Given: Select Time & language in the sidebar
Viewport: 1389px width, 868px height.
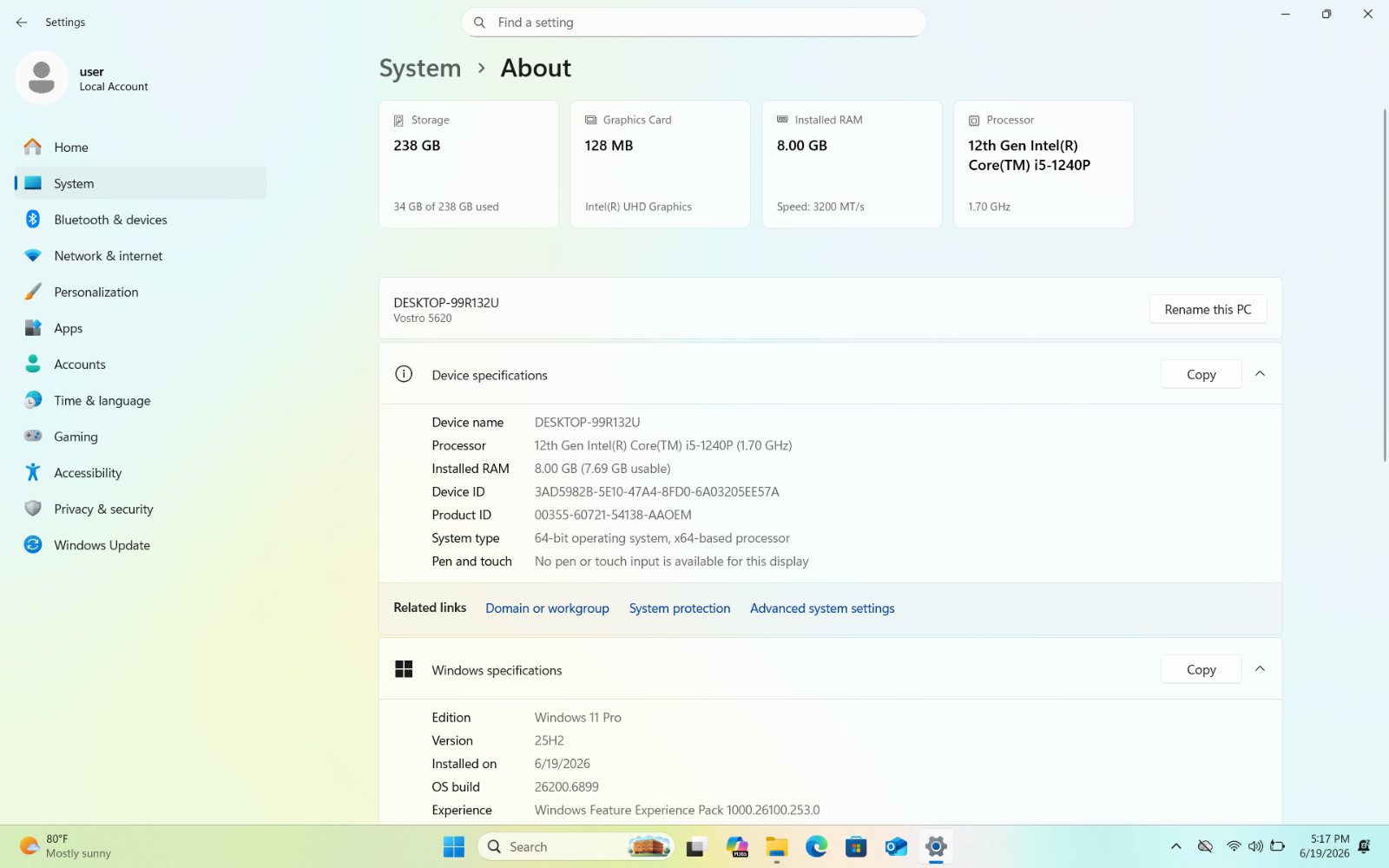Looking at the screenshot, I should tap(141, 401).
